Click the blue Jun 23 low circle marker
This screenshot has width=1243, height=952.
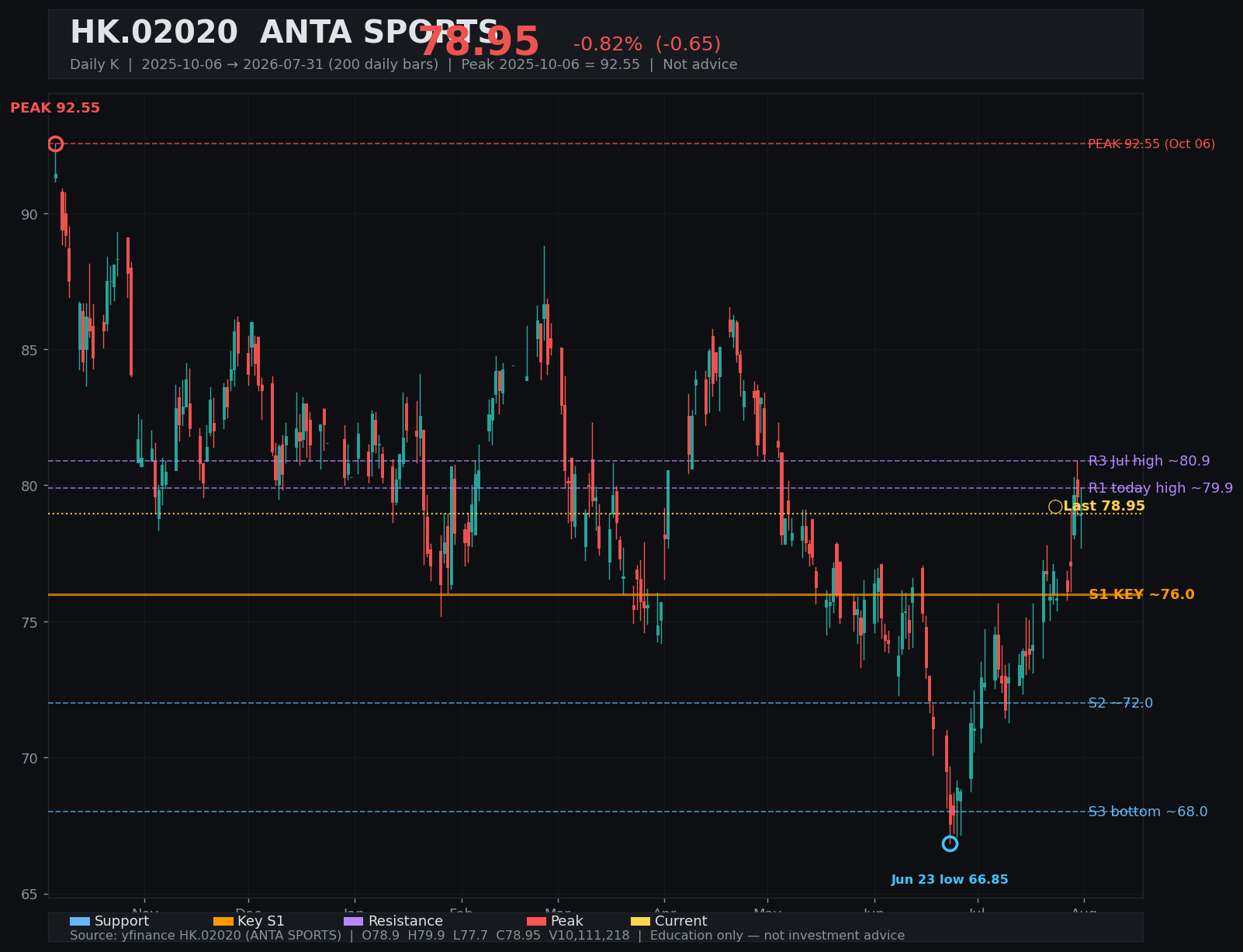(x=950, y=843)
